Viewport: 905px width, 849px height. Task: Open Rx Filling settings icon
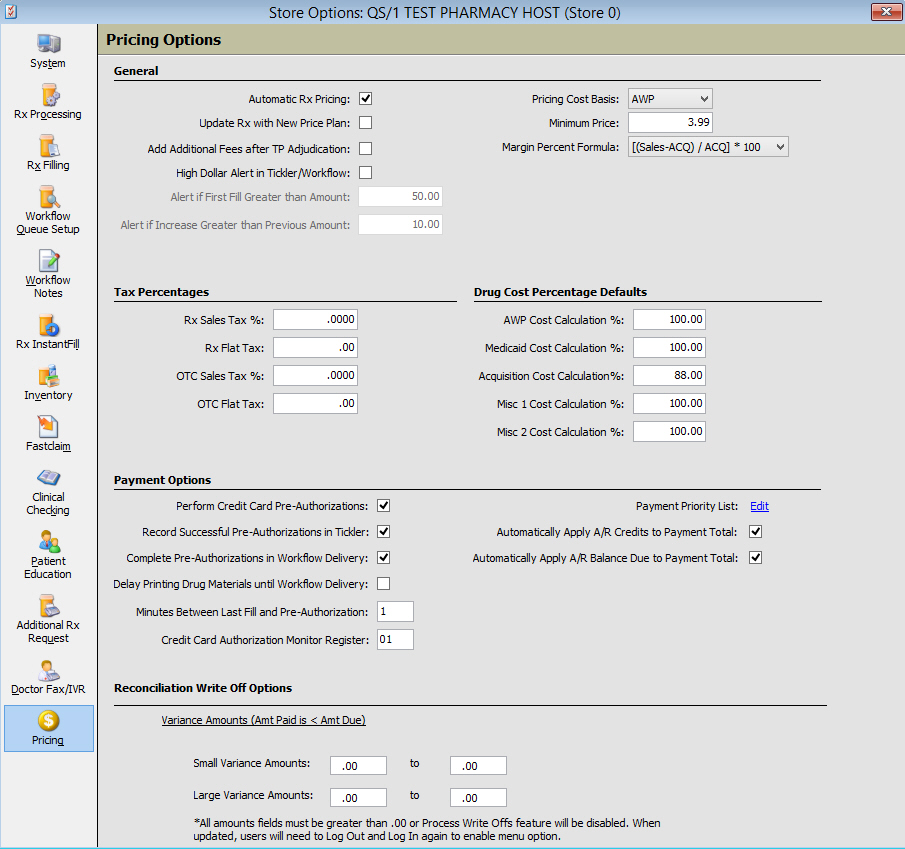[x=48, y=147]
